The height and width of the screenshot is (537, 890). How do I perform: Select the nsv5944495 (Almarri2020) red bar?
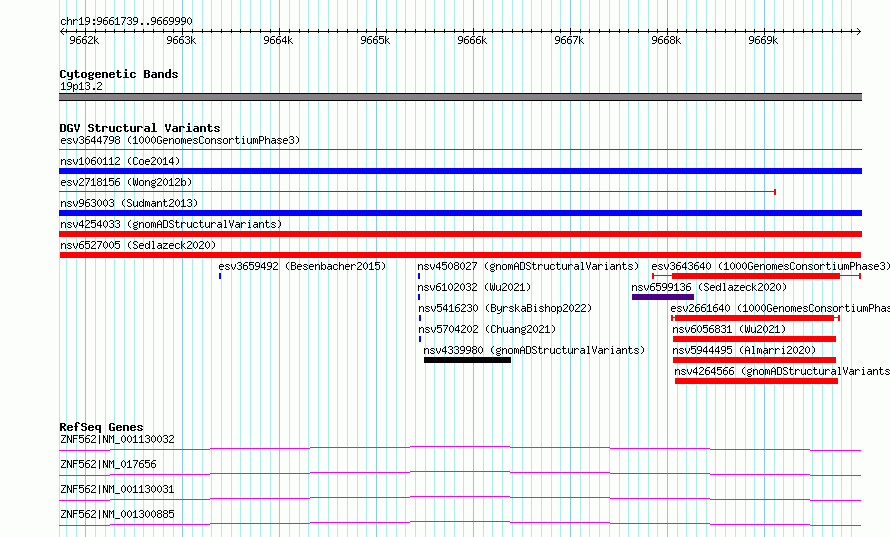[x=754, y=360]
